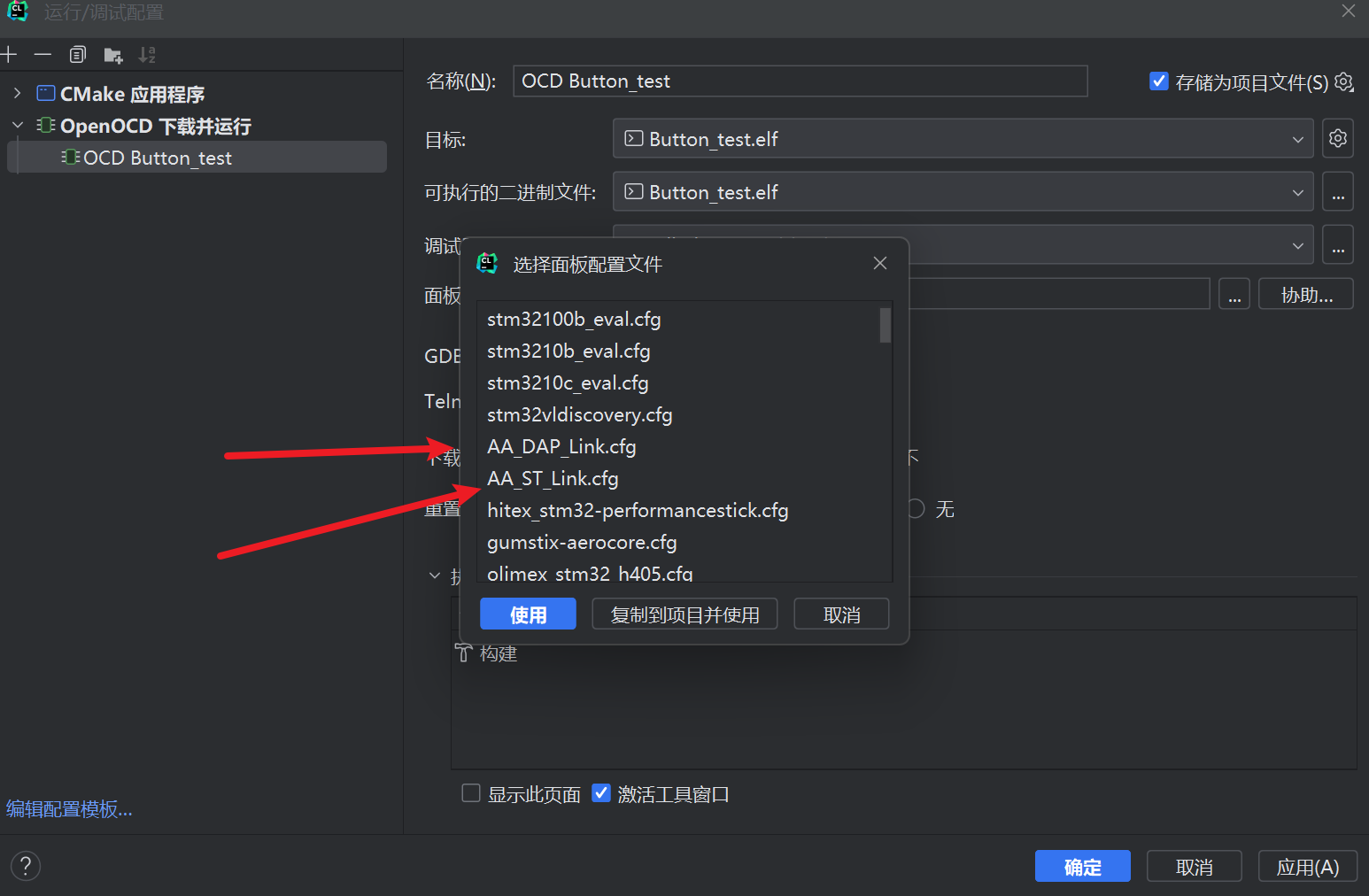This screenshot has height=896, width=1369.
Task: Browse for executable binary file
Action: [1338, 192]
